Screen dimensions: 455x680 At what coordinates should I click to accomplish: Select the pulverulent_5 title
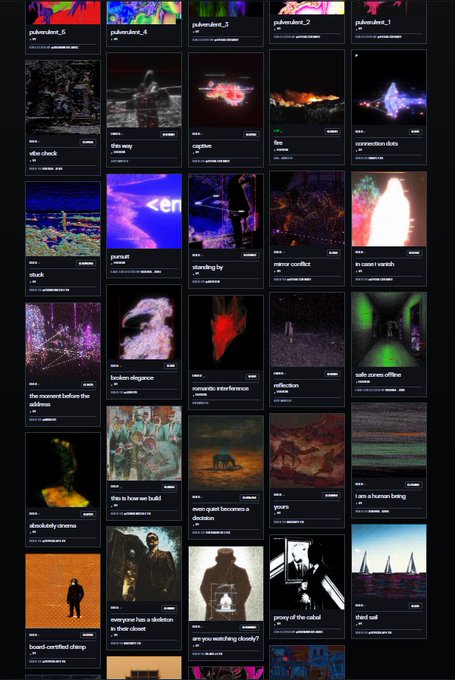click(47, 32)
